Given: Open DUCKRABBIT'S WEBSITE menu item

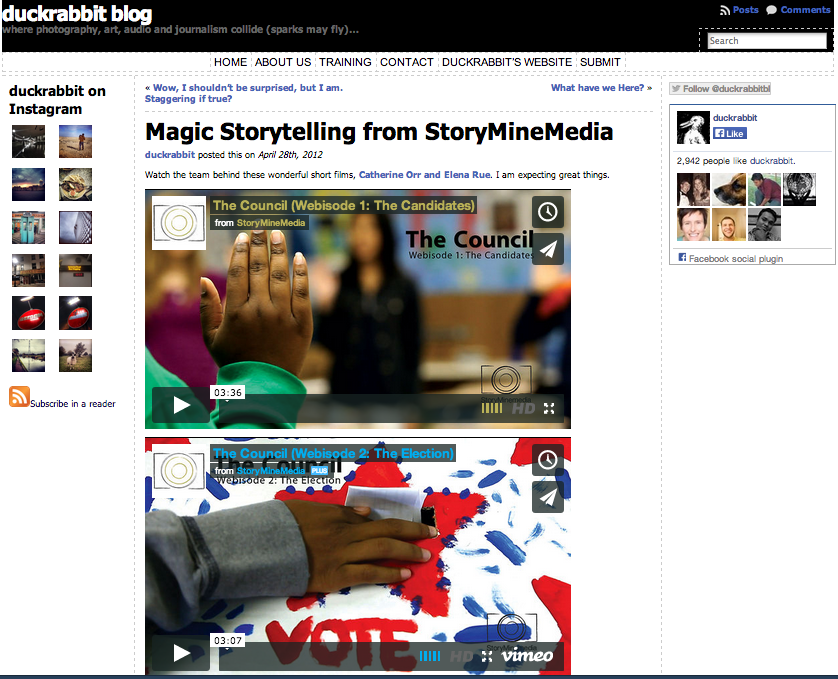Looking at the screenshot, I should [507, 62].
